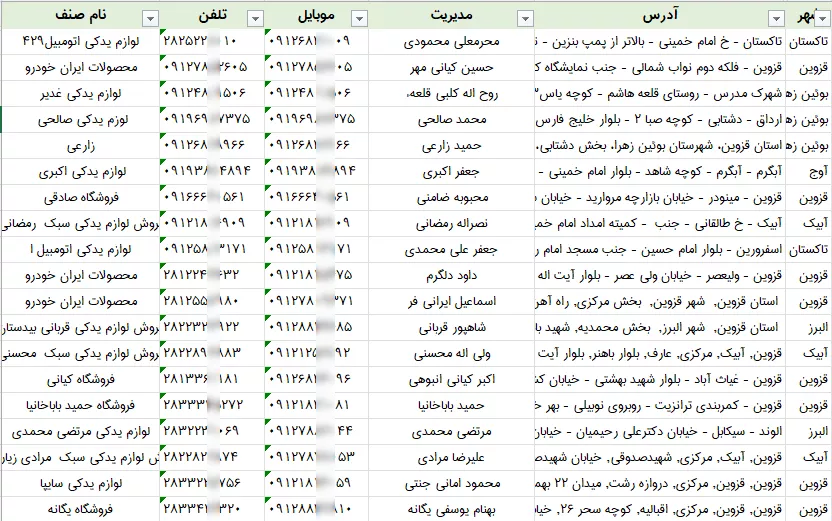Select cell حمید باباخانیا in مدیریت column
This screenshot has width=832, height=521.
tap(452, 405)
